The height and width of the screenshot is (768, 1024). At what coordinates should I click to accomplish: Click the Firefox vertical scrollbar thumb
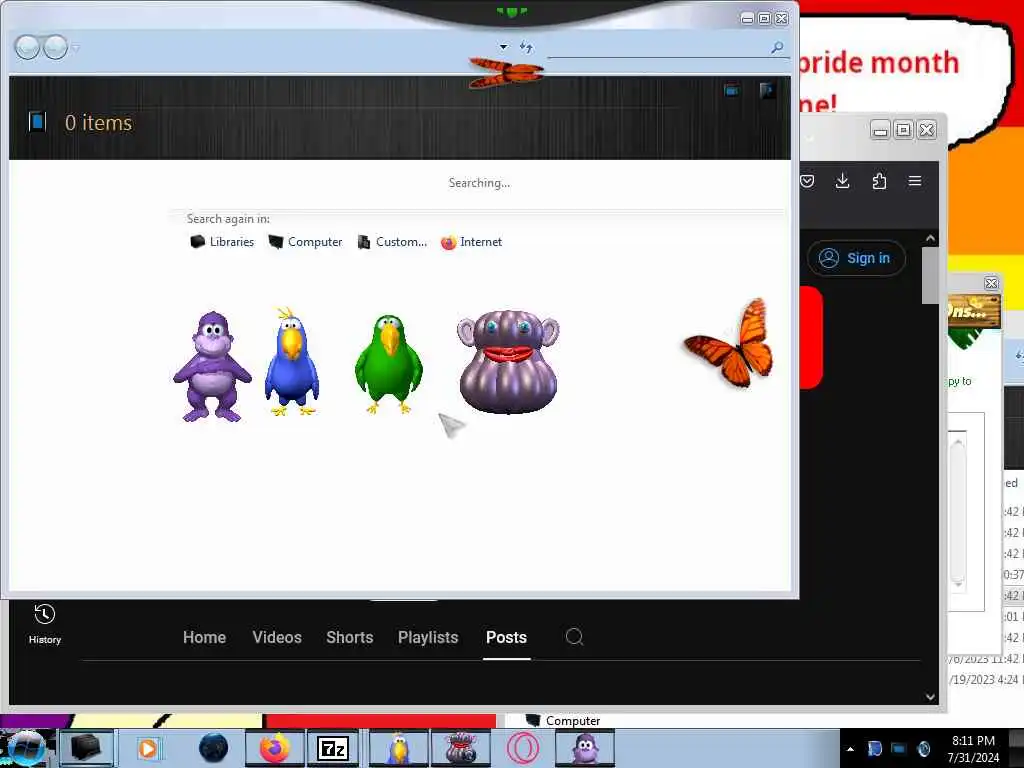(x=930, y=275)
